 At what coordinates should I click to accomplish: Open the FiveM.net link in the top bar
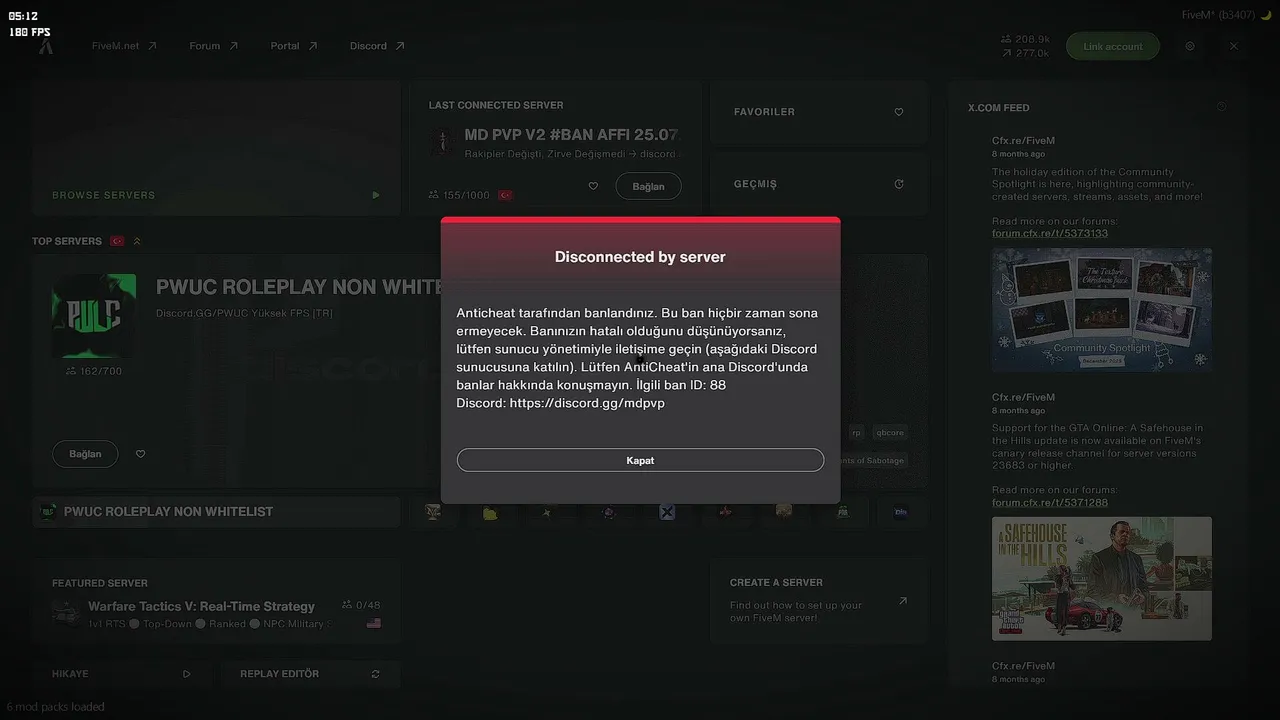click(124, 46)
